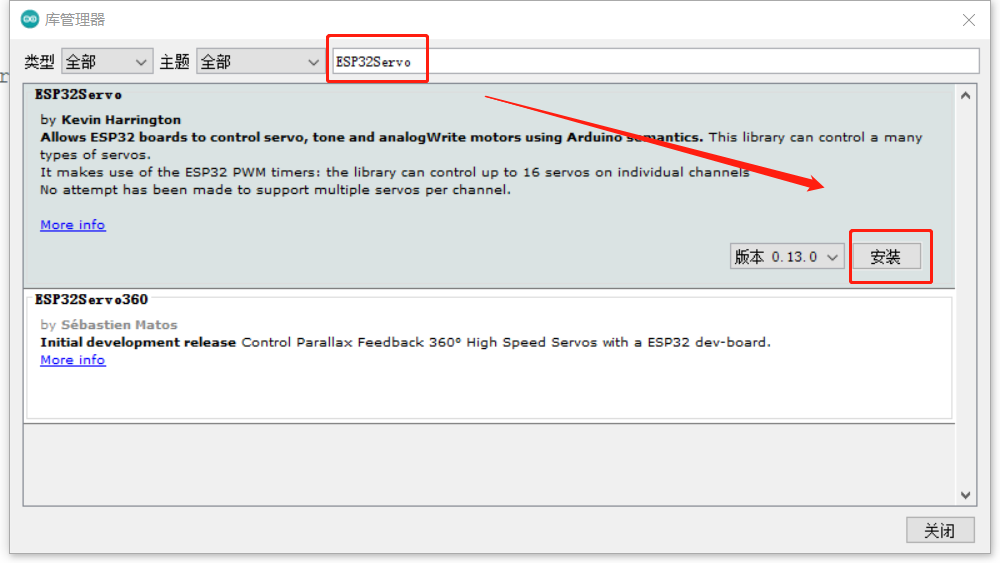Screen dimensions: 1000x563
Task: Close the library manager window with X
Action: pos(968,20)
